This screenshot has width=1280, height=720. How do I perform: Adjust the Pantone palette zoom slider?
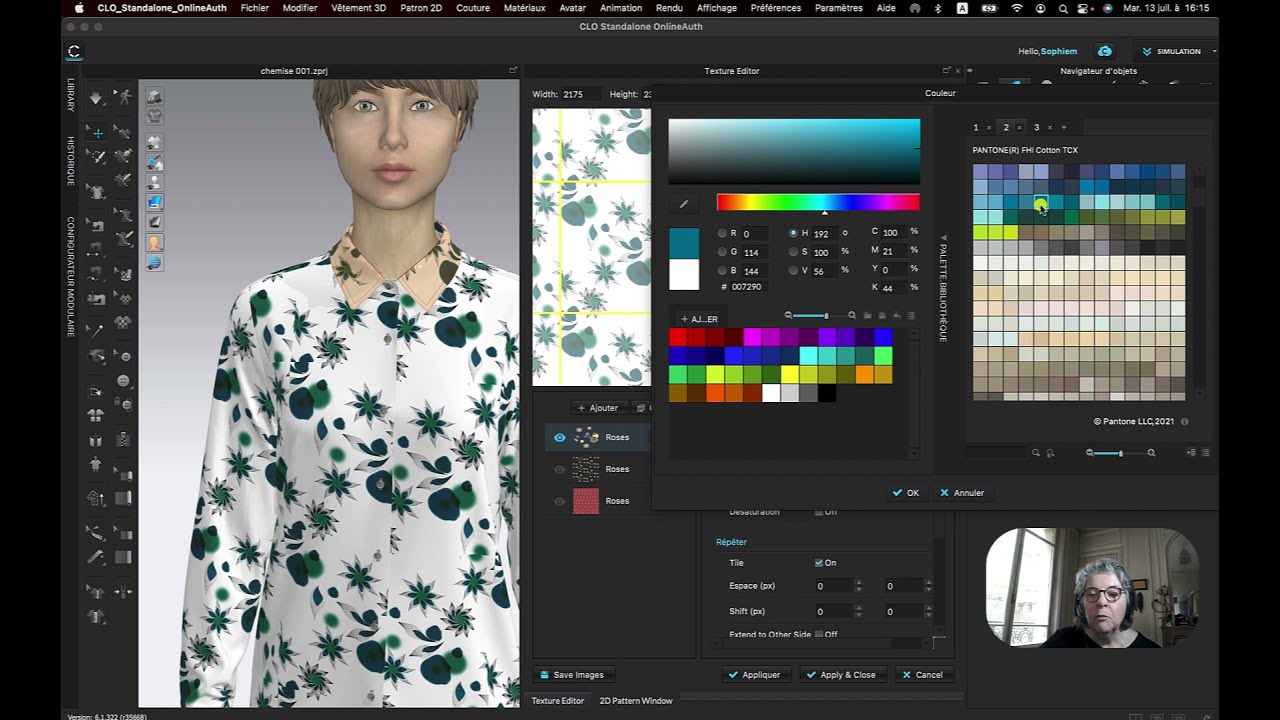(x=1120, y=453)
